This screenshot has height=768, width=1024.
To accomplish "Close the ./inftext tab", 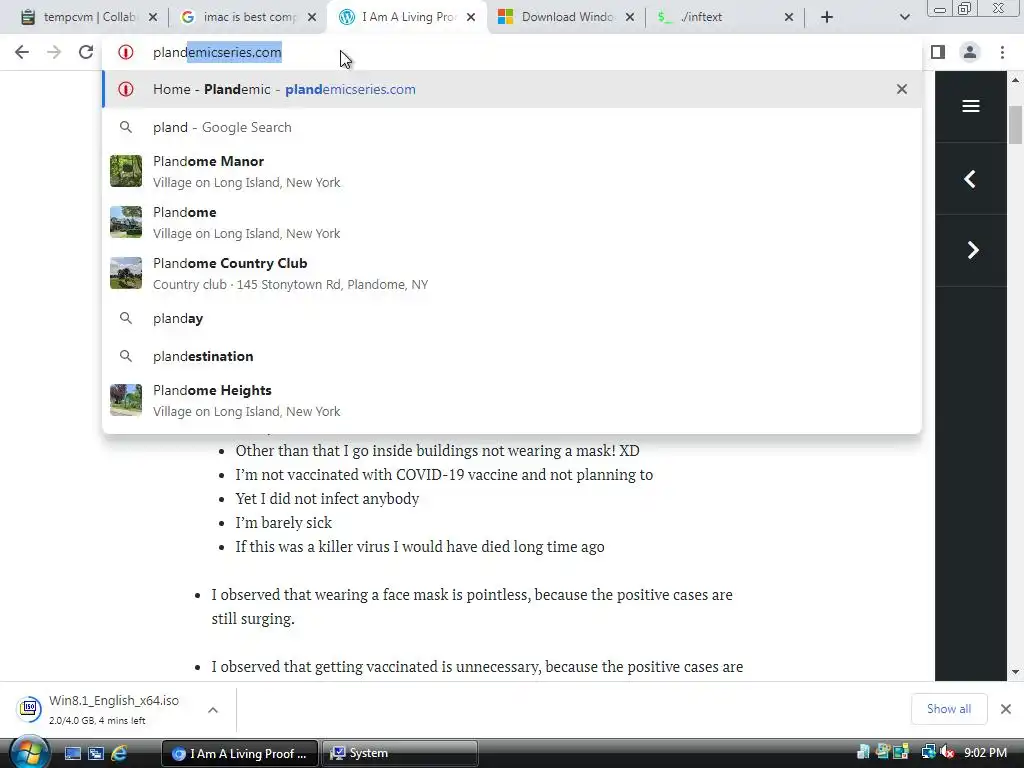I will pos(789,17).
